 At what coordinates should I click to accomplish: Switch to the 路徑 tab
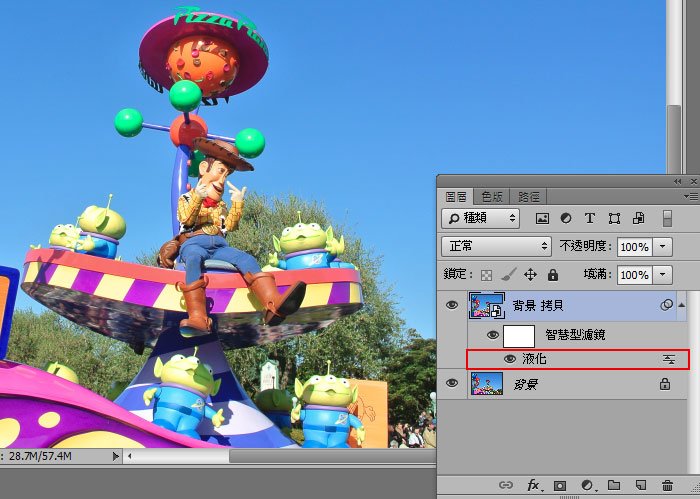pos(529,197)
